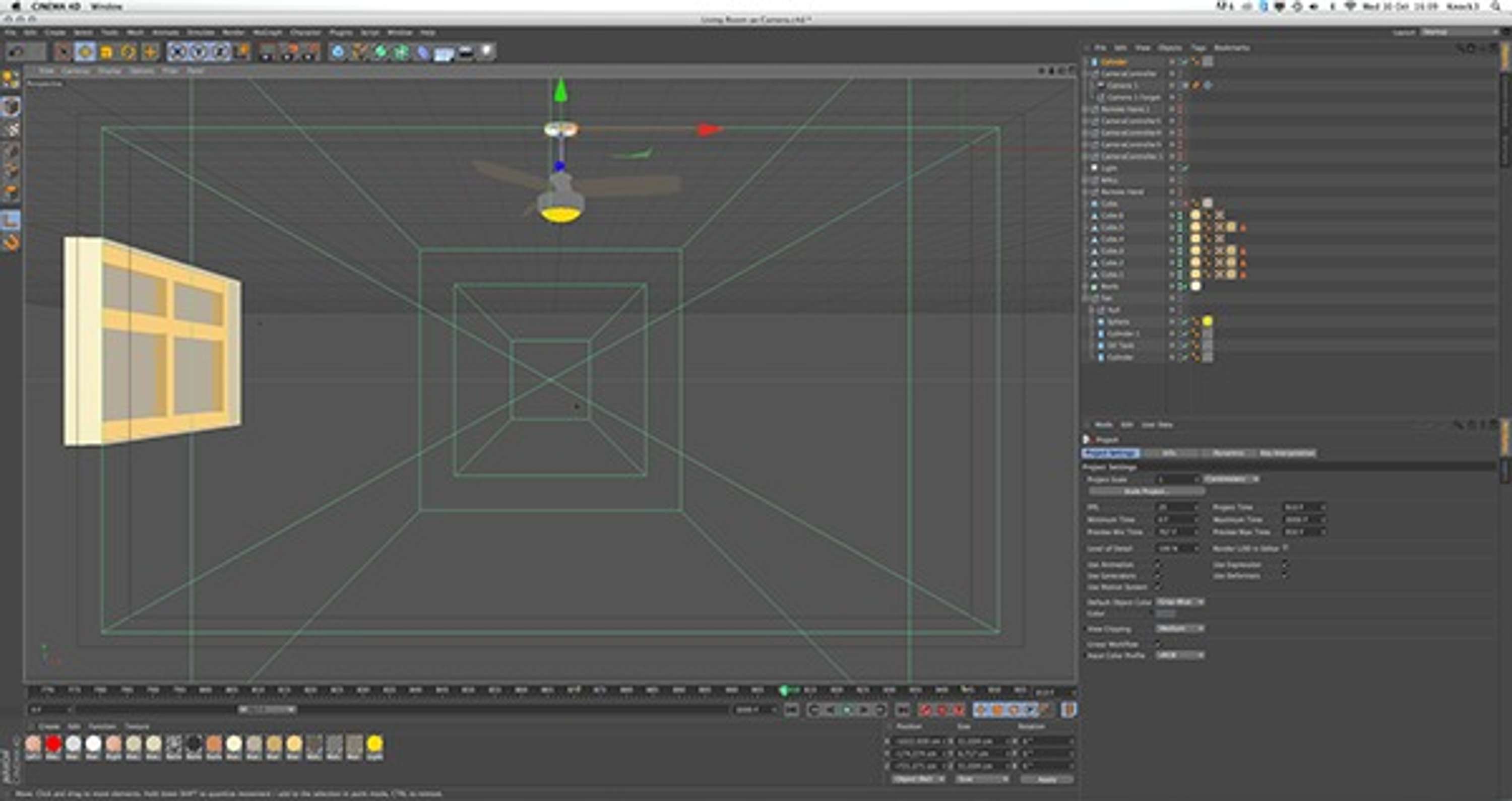The width and height of the screenshot is (1512, 801).
Task: Click the Go to End playback button
Action: click(x=903, y=710)
